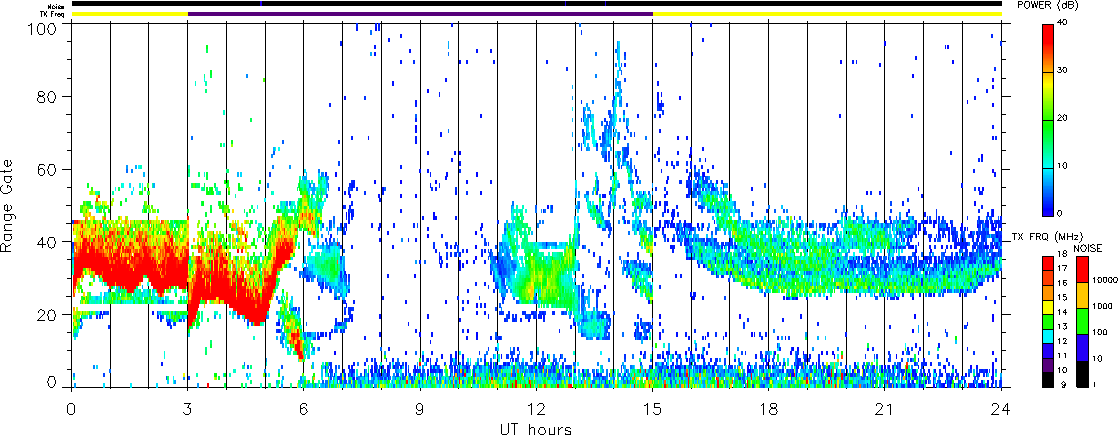Click the 13 label on TX FRQ scale
The width and height of the screenshot is (1118, 435).
[1062, 327]
